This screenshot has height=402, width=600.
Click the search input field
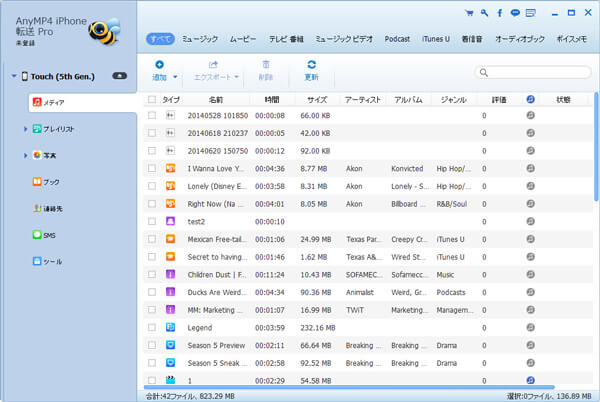tap(538, 72)
